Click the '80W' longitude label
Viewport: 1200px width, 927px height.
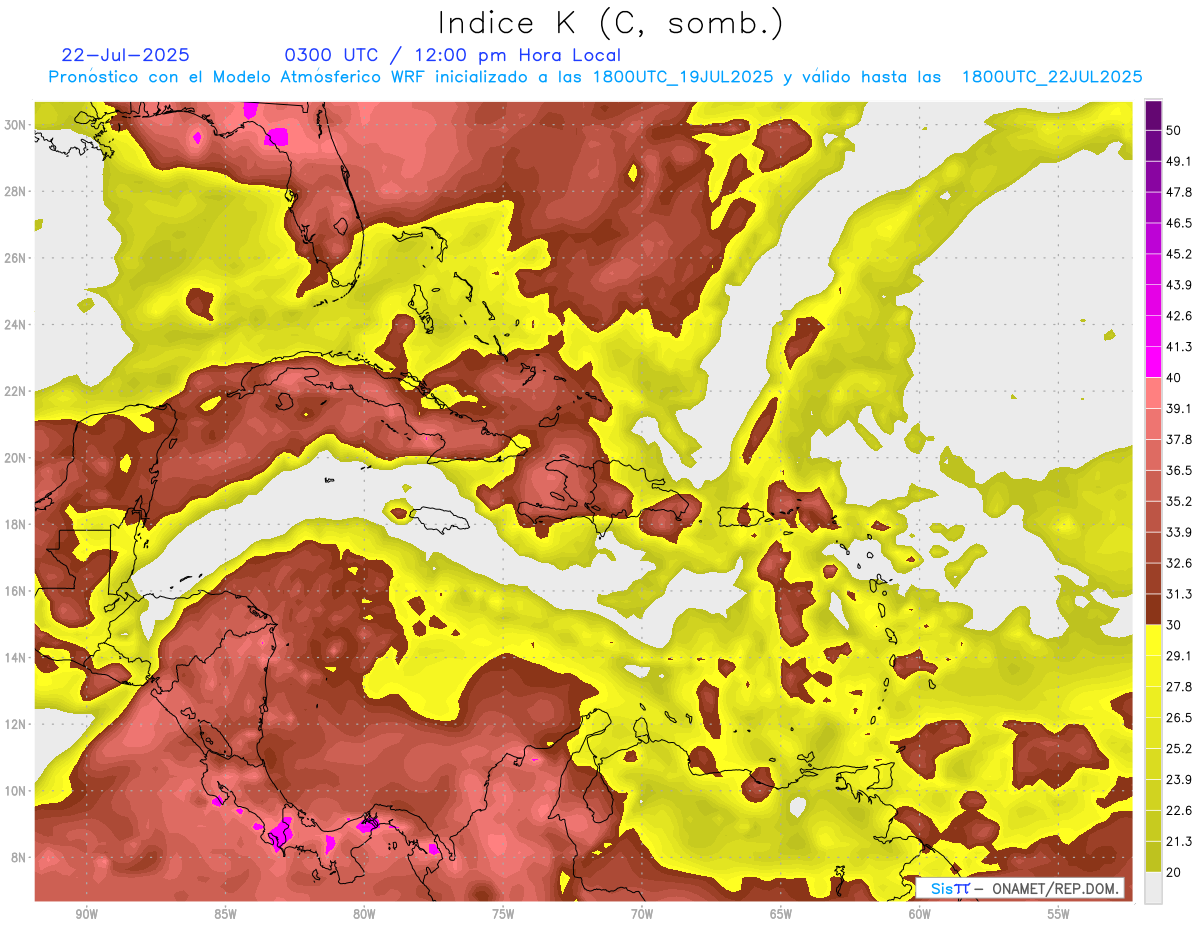(x=364, y=914)
